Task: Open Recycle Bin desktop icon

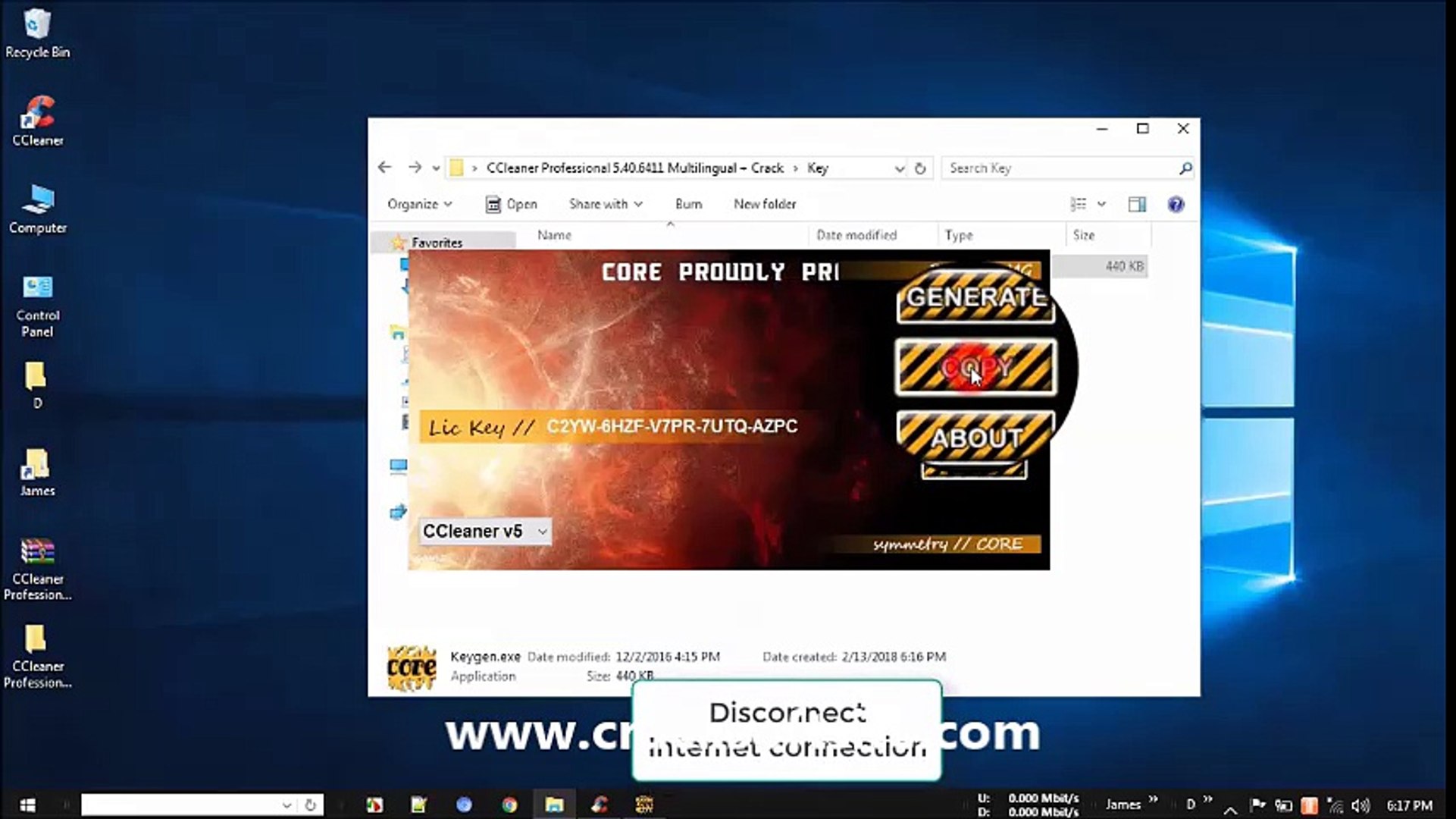Action: [x=37, y=35]
